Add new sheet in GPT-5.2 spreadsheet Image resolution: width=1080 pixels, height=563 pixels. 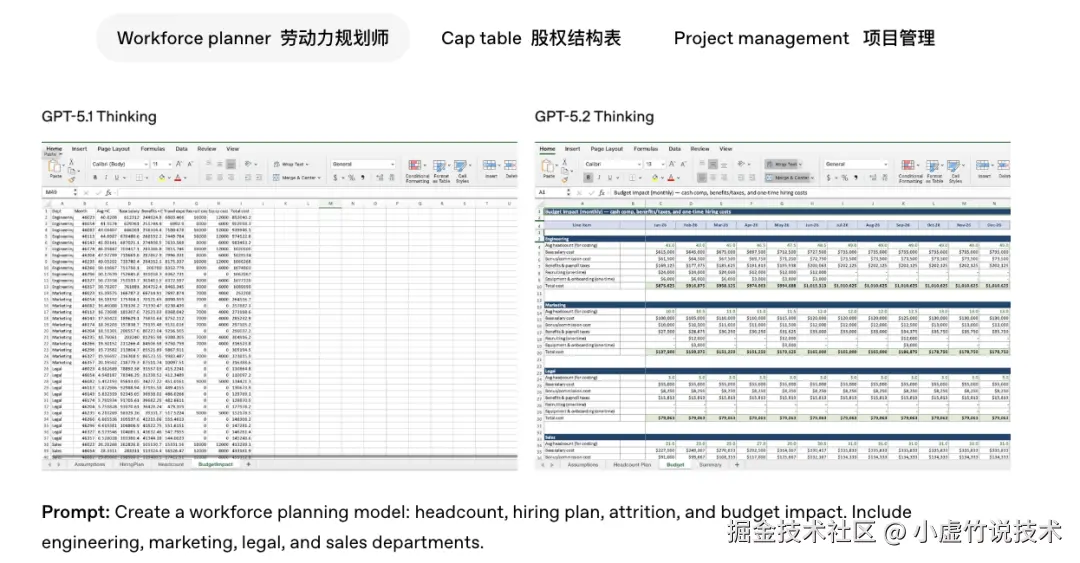click(x=737, y=464)
